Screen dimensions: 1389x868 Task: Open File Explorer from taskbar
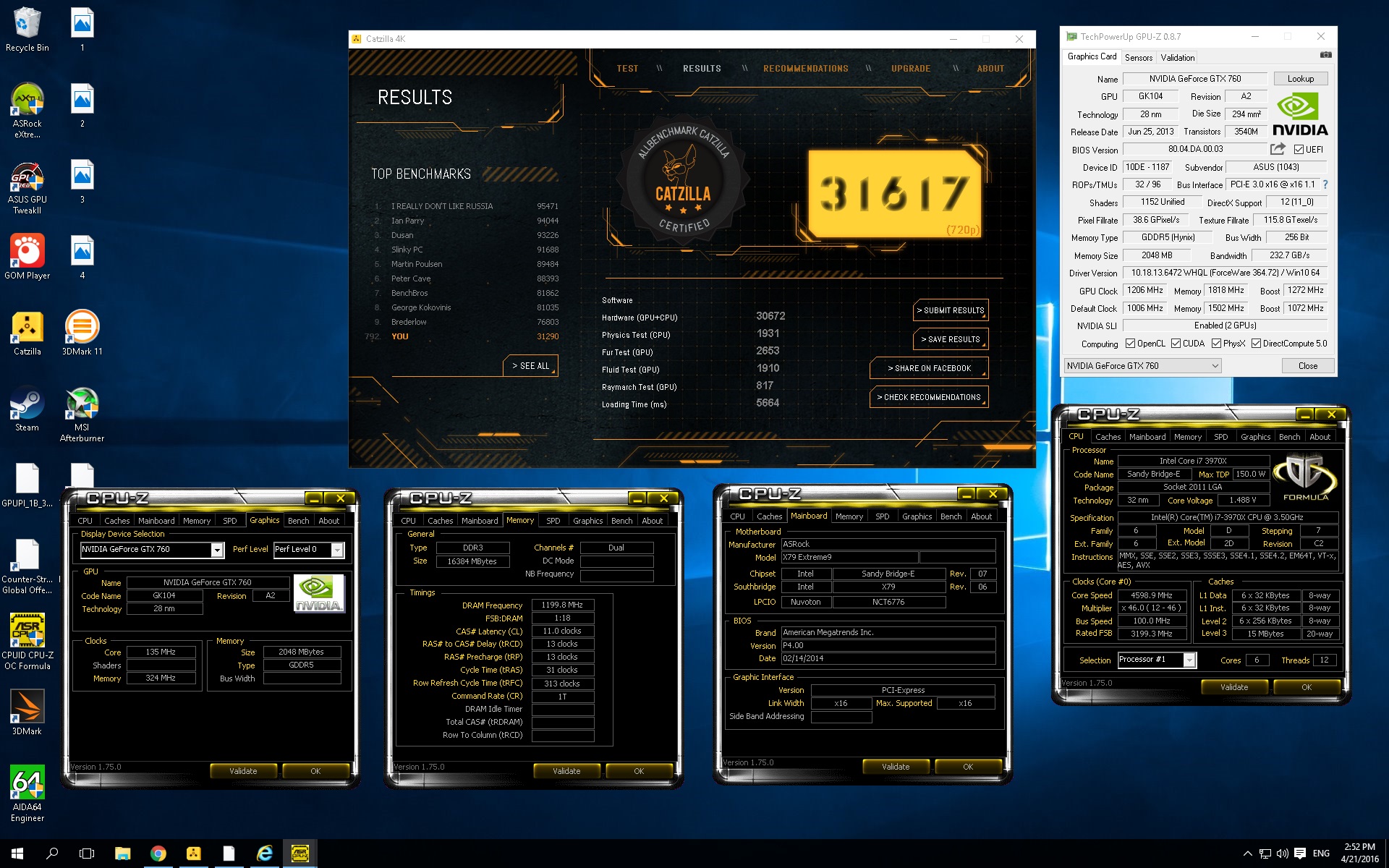click(x=122, y=854)
